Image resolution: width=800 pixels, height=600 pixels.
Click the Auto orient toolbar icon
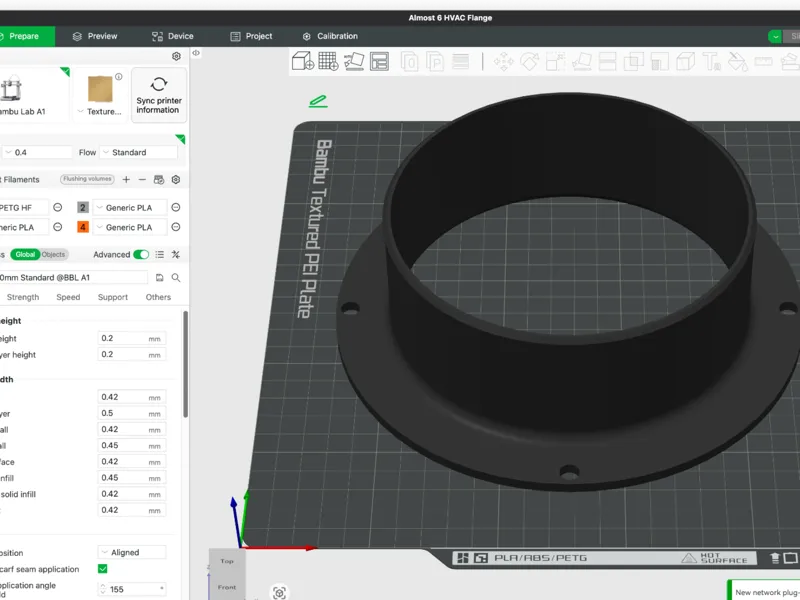pyautogui.click(x=354, y=61)
